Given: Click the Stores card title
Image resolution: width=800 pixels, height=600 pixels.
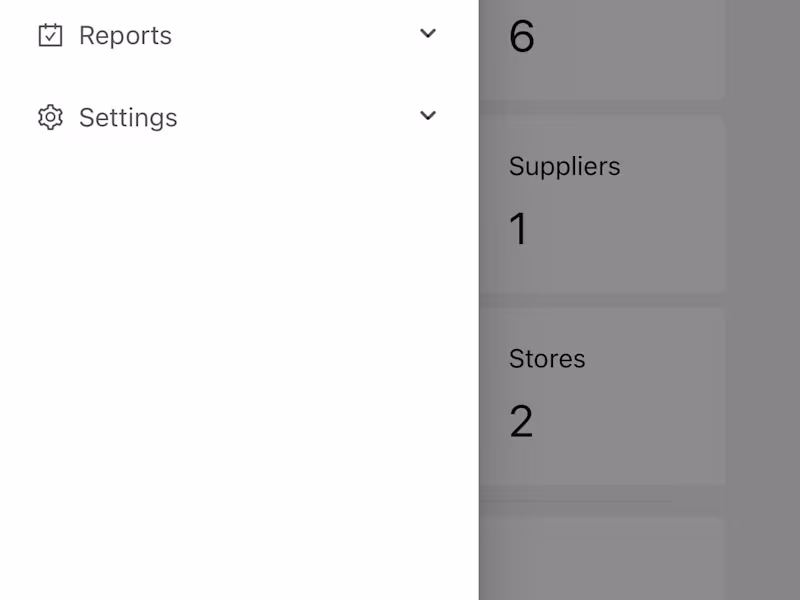Looking at the screenshot, I should 547,358.
